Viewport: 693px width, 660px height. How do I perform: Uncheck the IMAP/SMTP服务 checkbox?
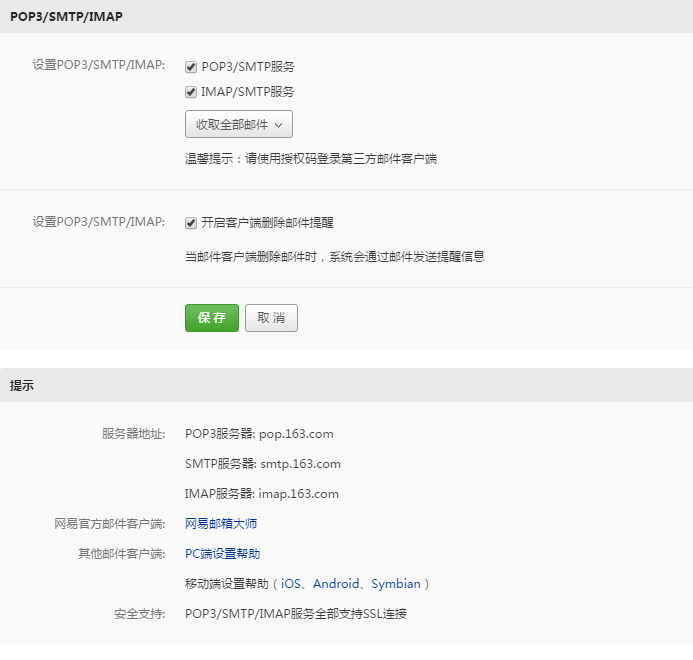191,92
